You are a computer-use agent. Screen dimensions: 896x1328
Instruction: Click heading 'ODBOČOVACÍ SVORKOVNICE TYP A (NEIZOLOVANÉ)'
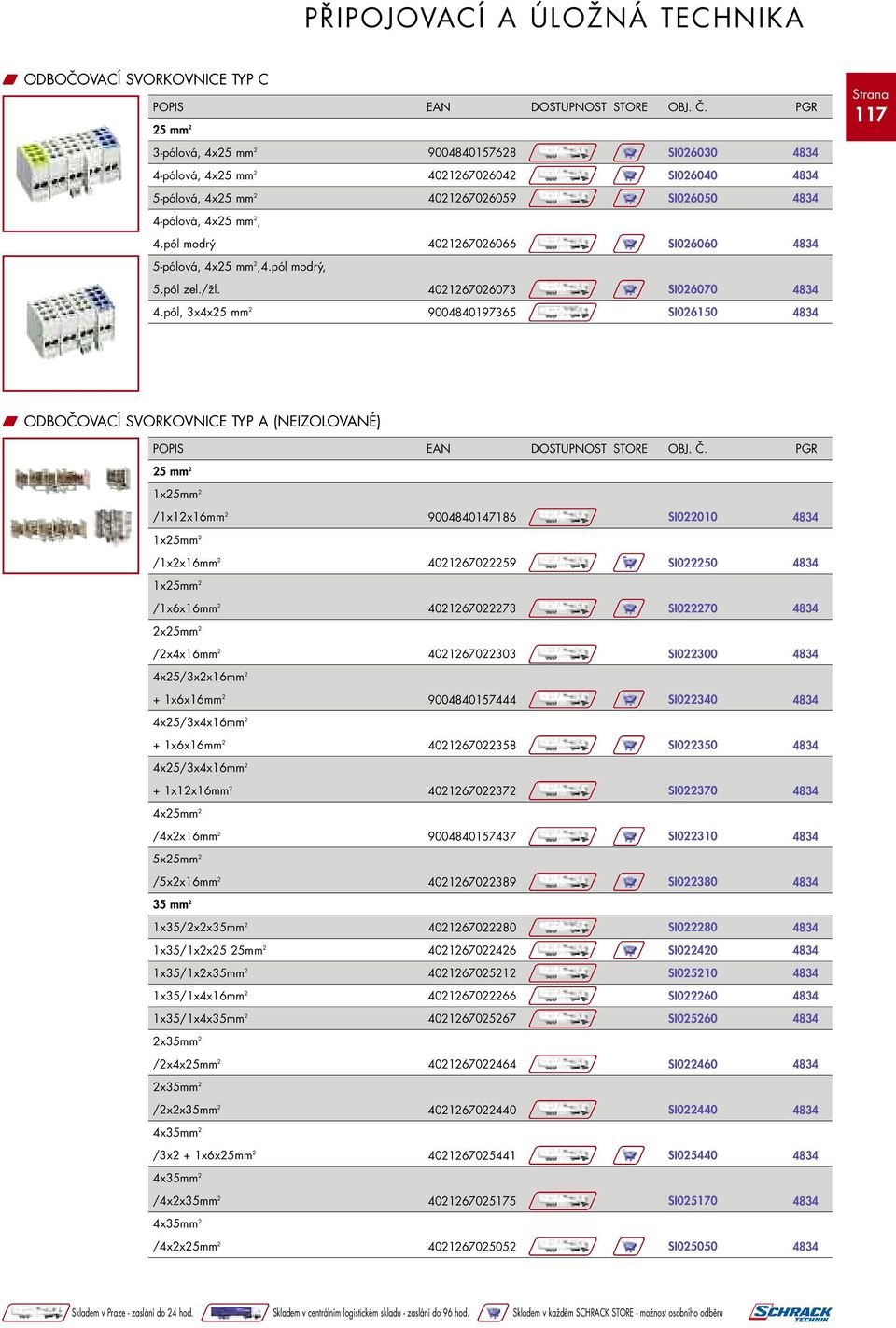pos(202,421)
